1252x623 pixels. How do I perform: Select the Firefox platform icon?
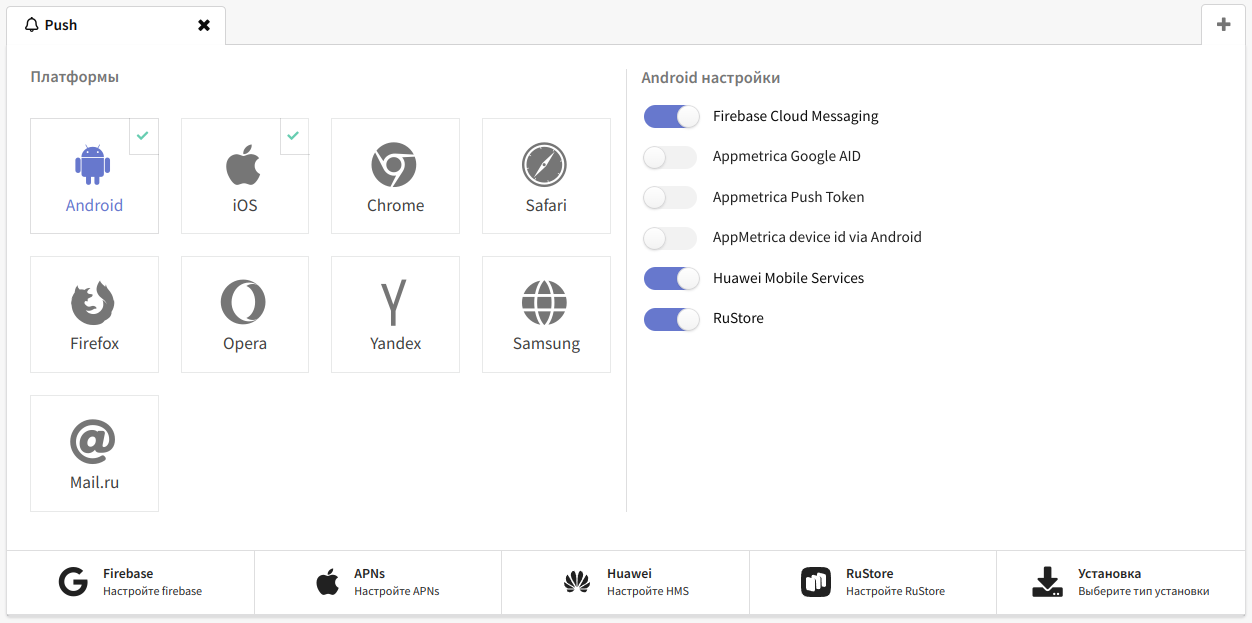(94, 303)
